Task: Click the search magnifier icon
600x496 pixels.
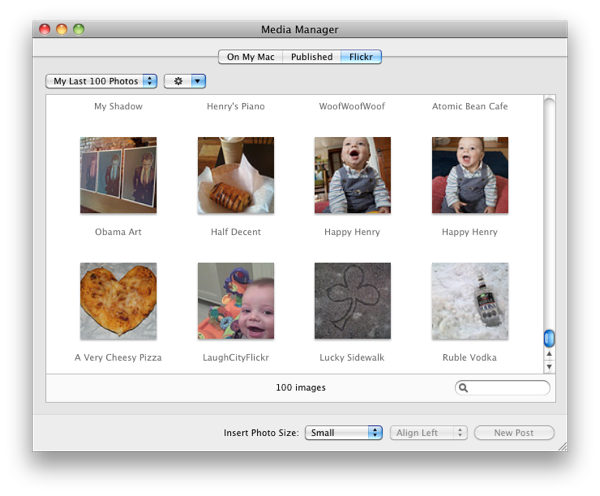Action: pyautogui.click(x=463, y=388)
